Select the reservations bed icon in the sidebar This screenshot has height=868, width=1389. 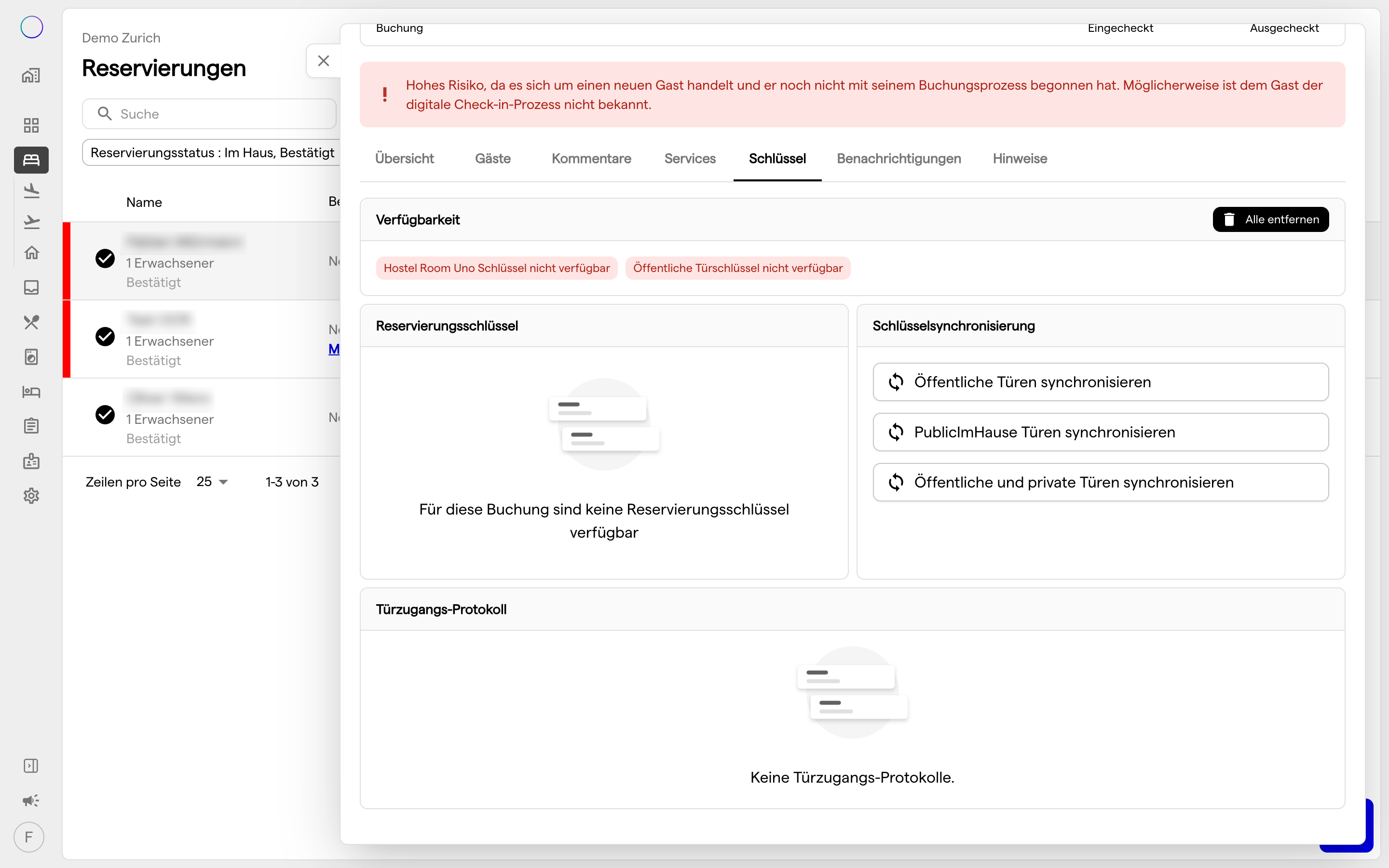tap(31, 160)
